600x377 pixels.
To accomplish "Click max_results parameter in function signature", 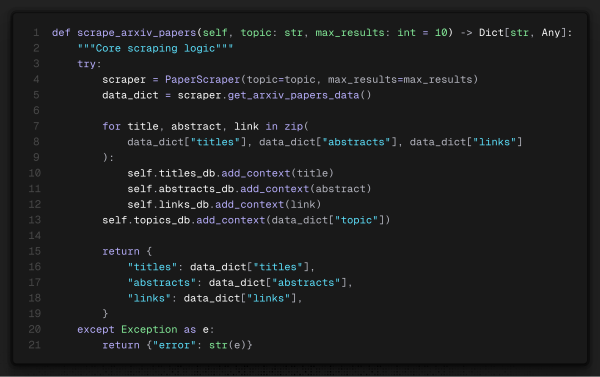I will [350, 33].
